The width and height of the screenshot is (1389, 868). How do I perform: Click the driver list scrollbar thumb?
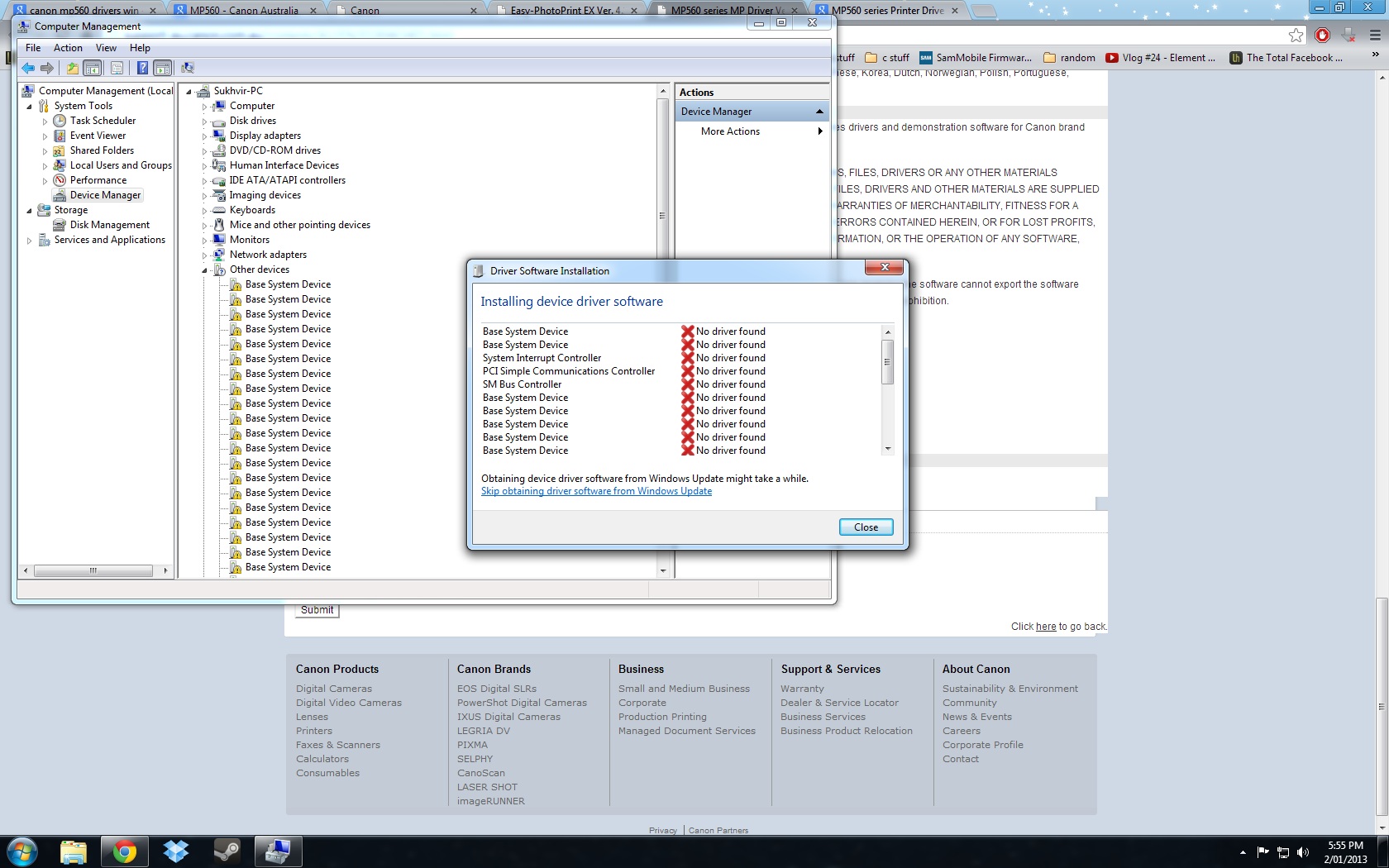click(887, 362)
